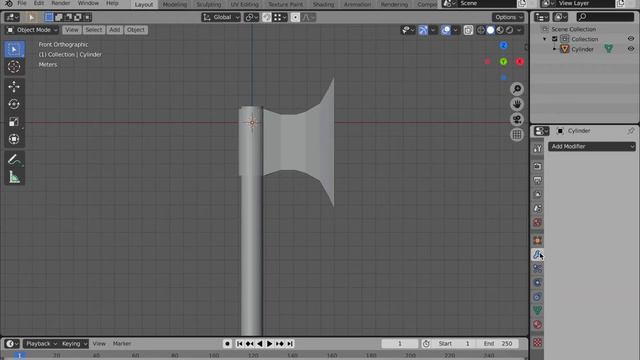Collapse Collection tree in outliner

pyautogui.click(x=544, y=39)
